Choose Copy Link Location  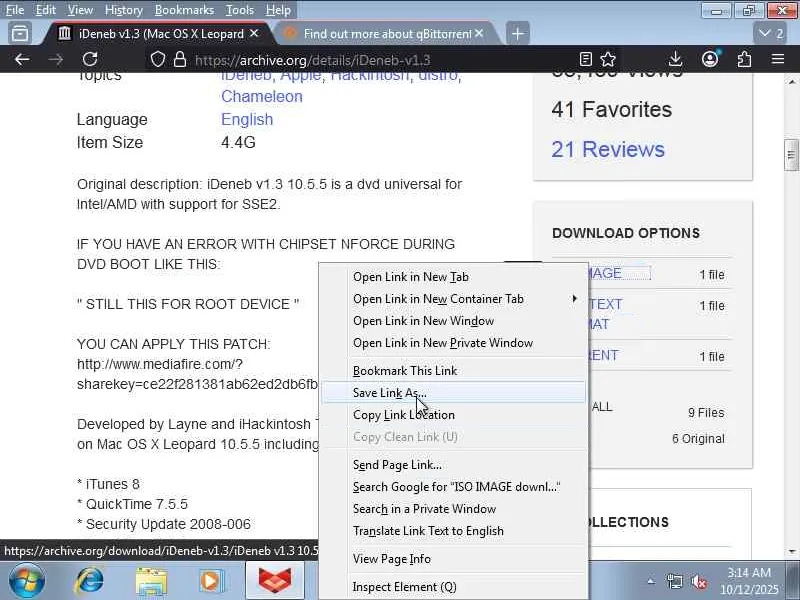coord(454,415)
